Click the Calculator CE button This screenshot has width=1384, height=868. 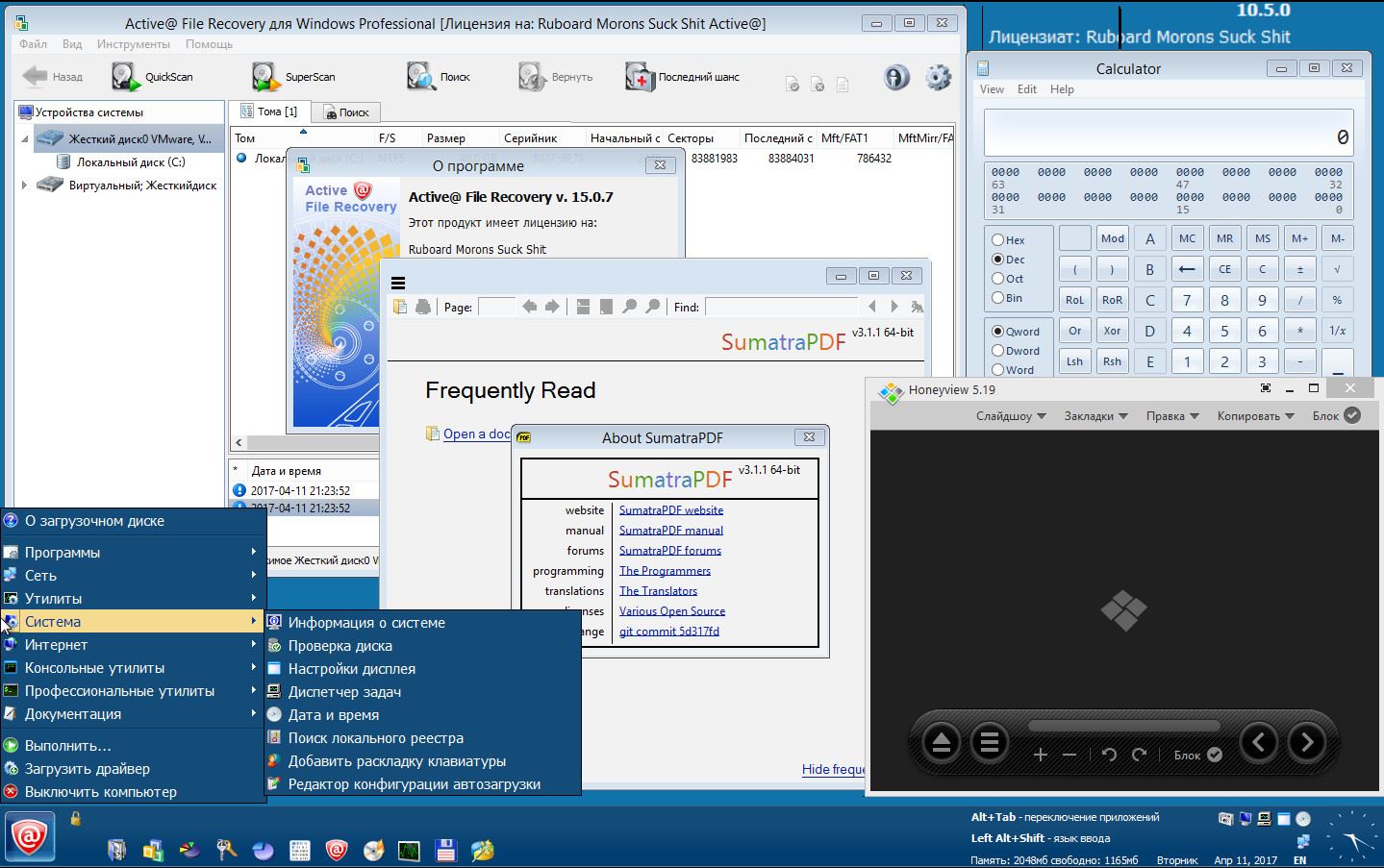1224,269
